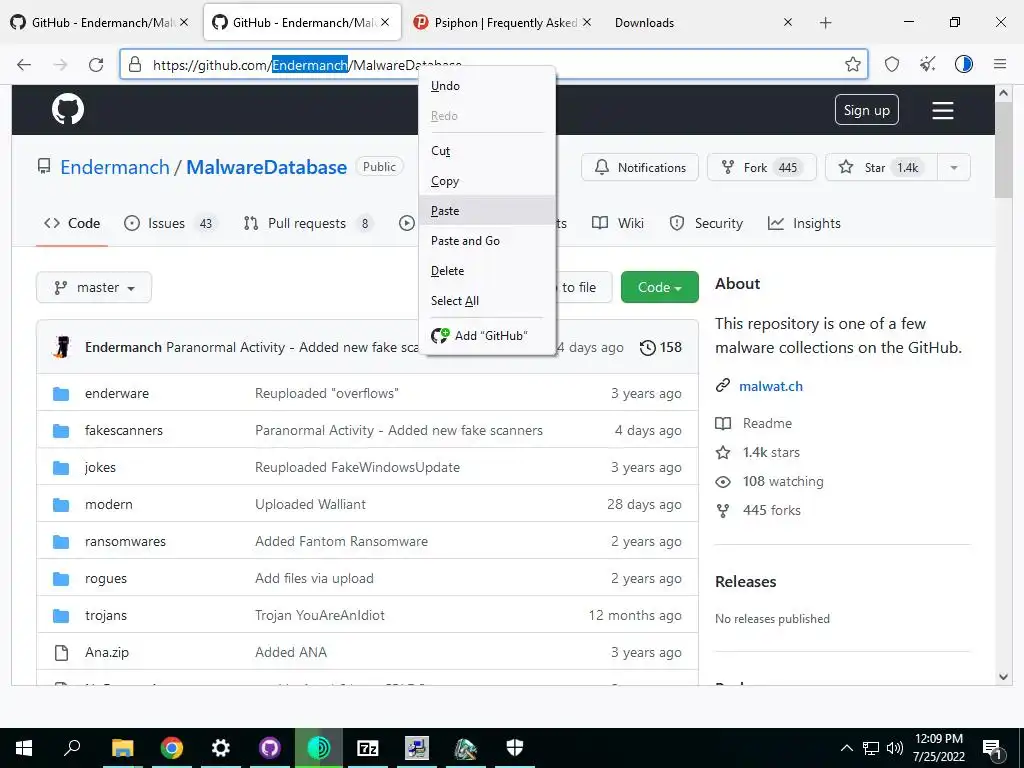Click the half-circle toolbar icon

(963, 64)
